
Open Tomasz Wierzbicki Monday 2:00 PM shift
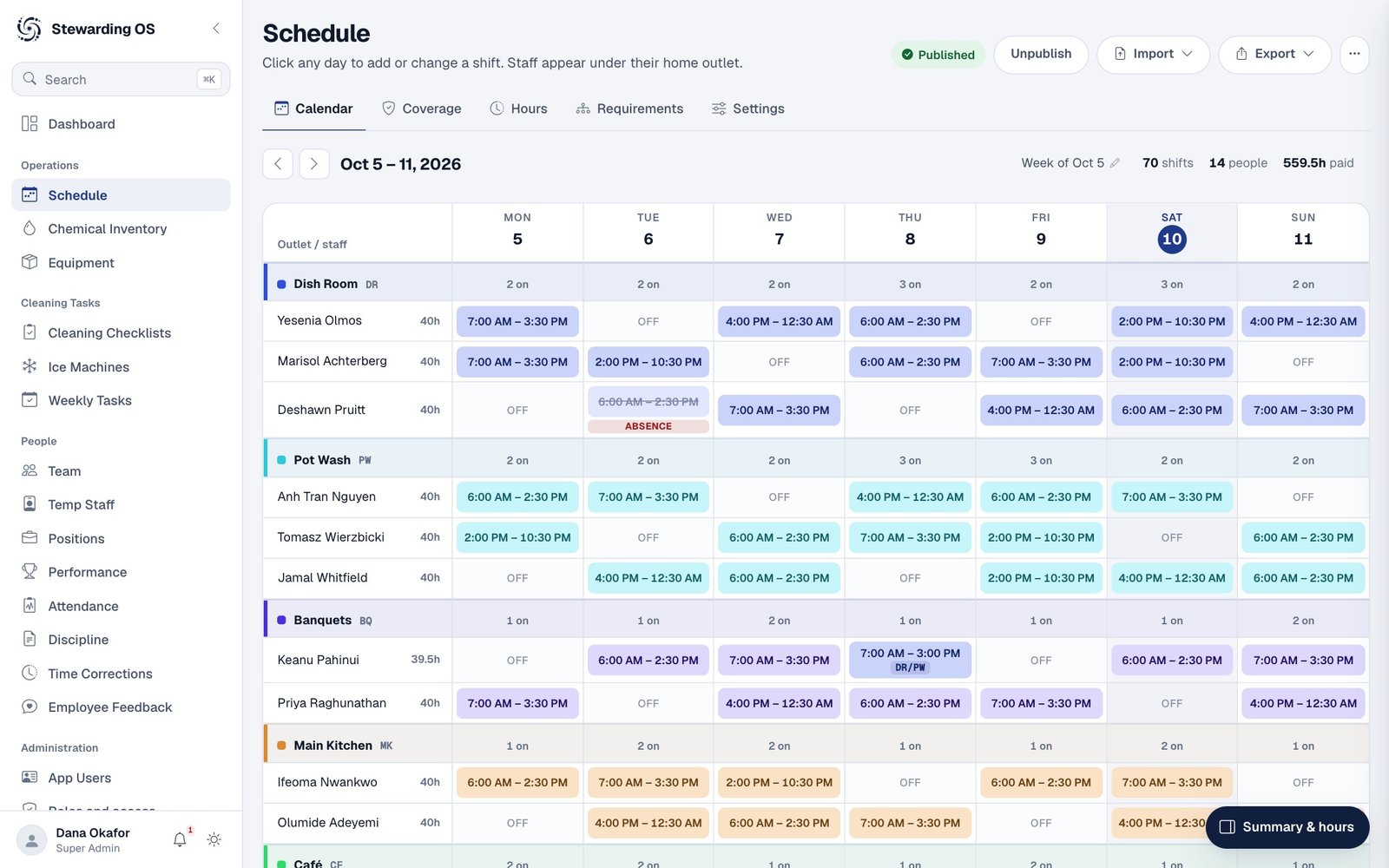click(x=517, y=537)
